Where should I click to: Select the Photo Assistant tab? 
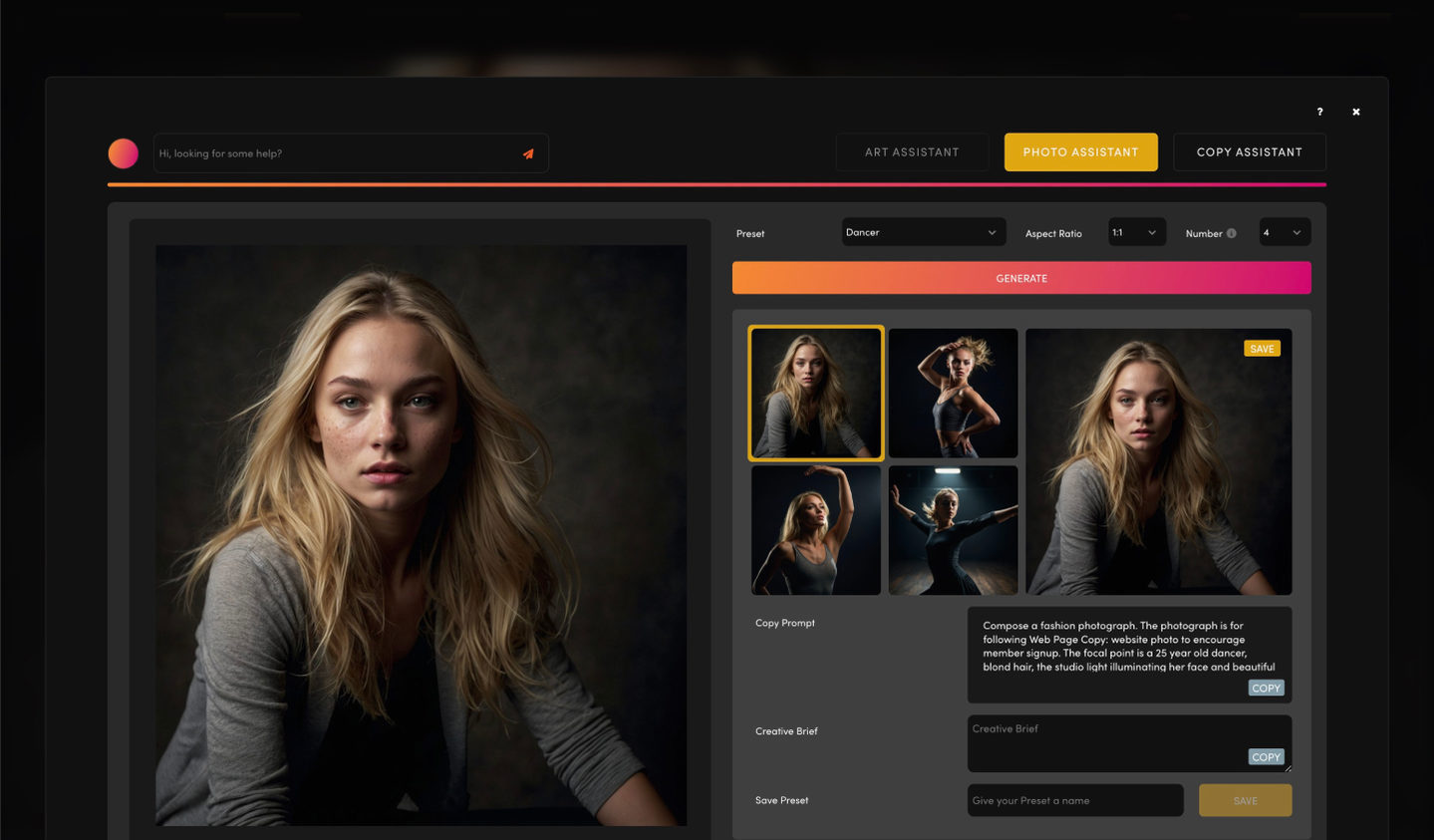[x=1080, y=152]
